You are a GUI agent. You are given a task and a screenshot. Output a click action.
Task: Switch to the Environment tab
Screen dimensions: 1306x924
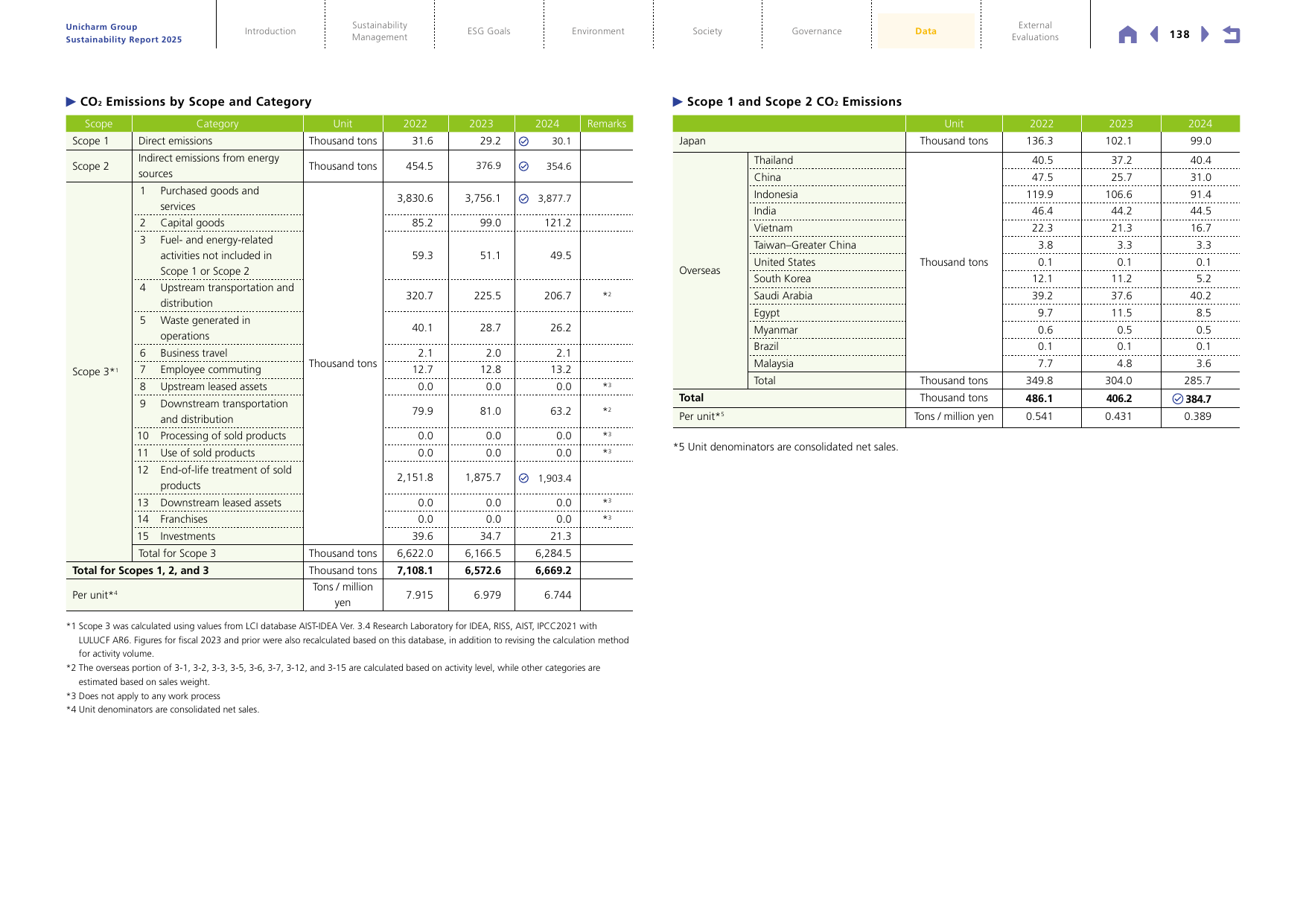[x=598, y=31]
